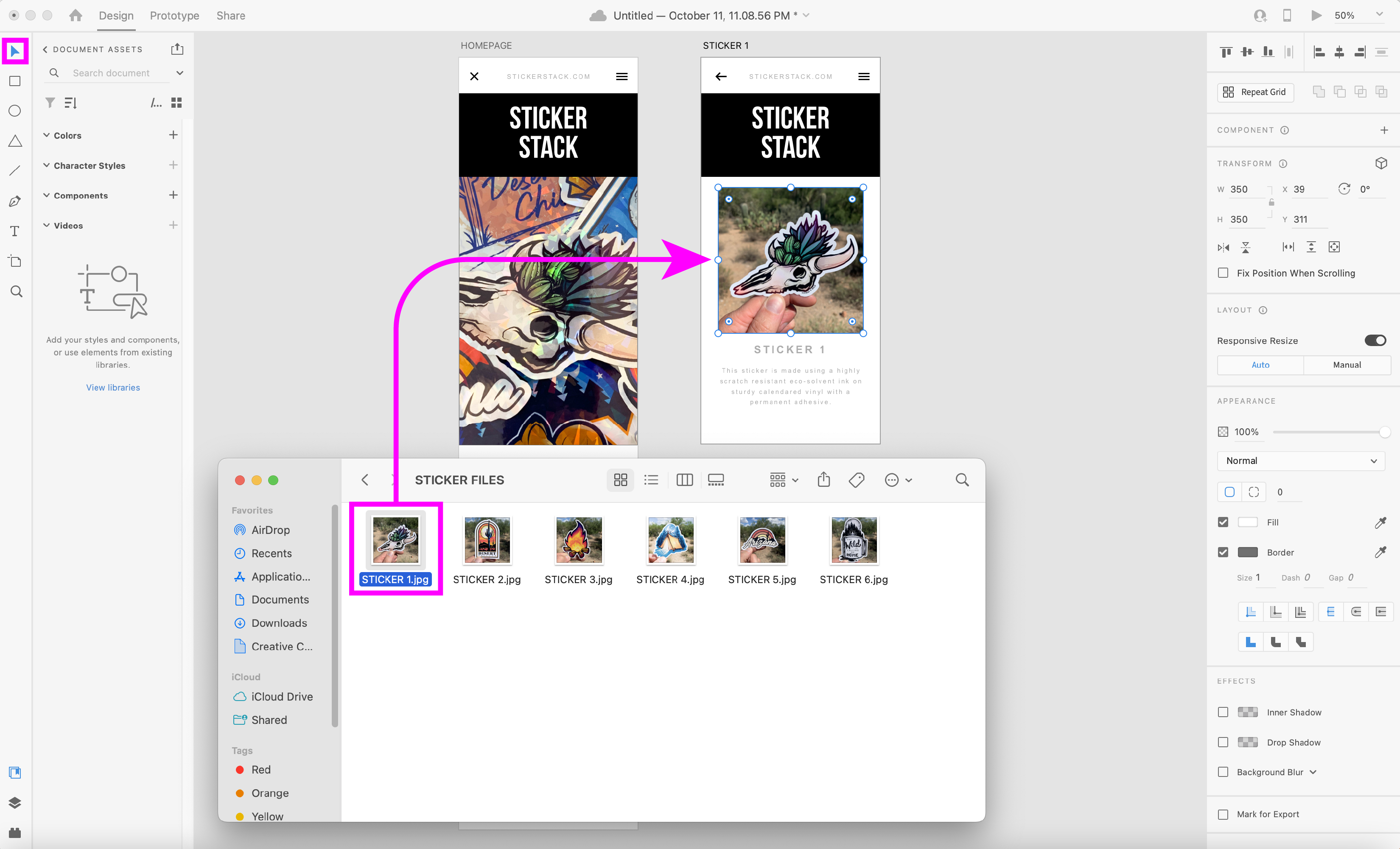
Task: Click the Desktop Preview play button
Action: (x=1316, y=15)
